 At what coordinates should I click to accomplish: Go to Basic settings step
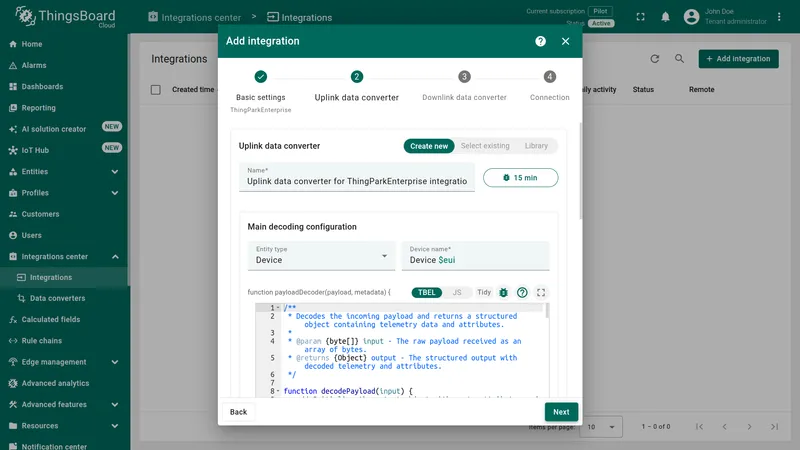pos(261,92)
